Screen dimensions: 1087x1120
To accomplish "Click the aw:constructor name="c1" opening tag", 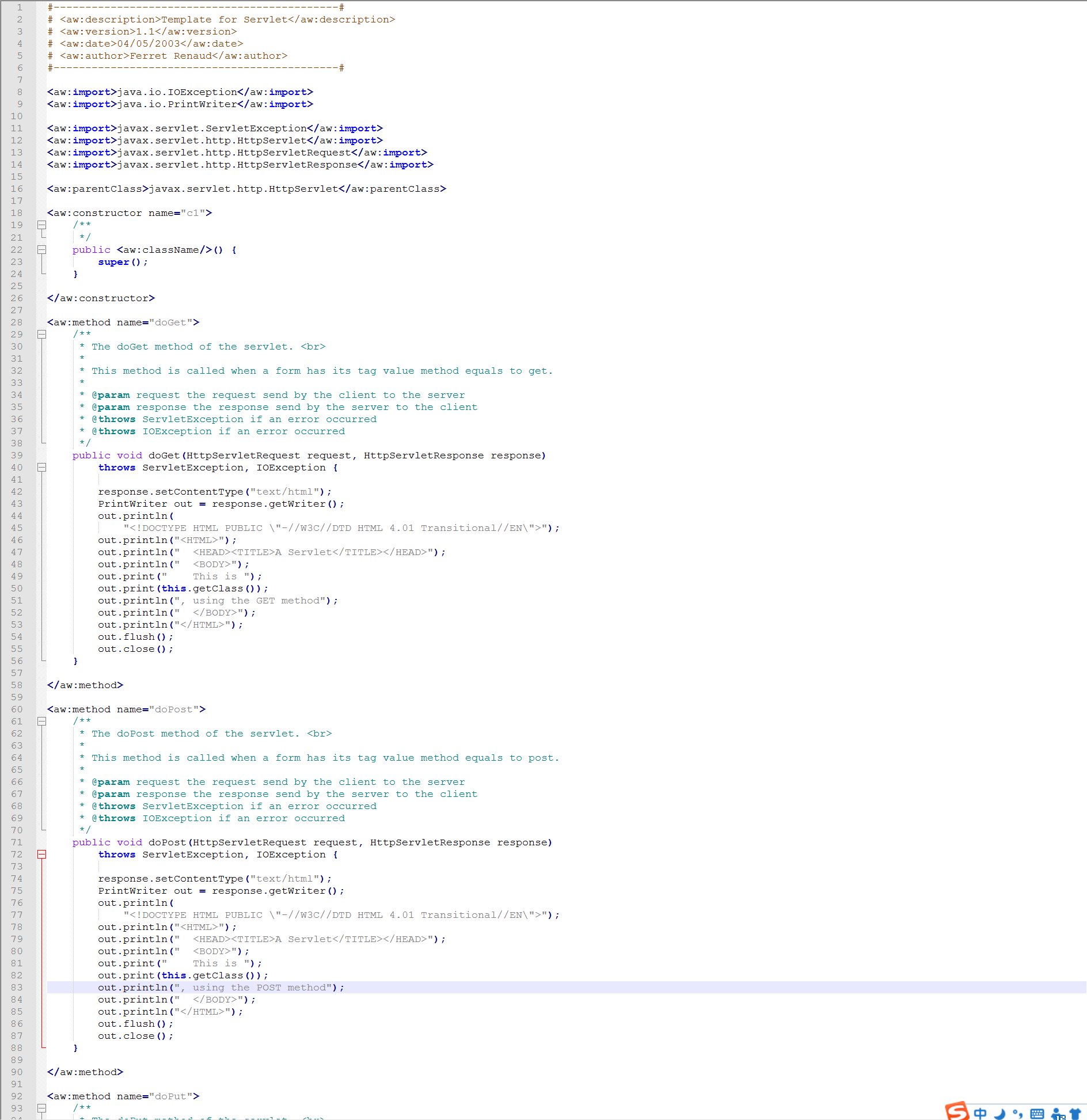I will 130,213.
